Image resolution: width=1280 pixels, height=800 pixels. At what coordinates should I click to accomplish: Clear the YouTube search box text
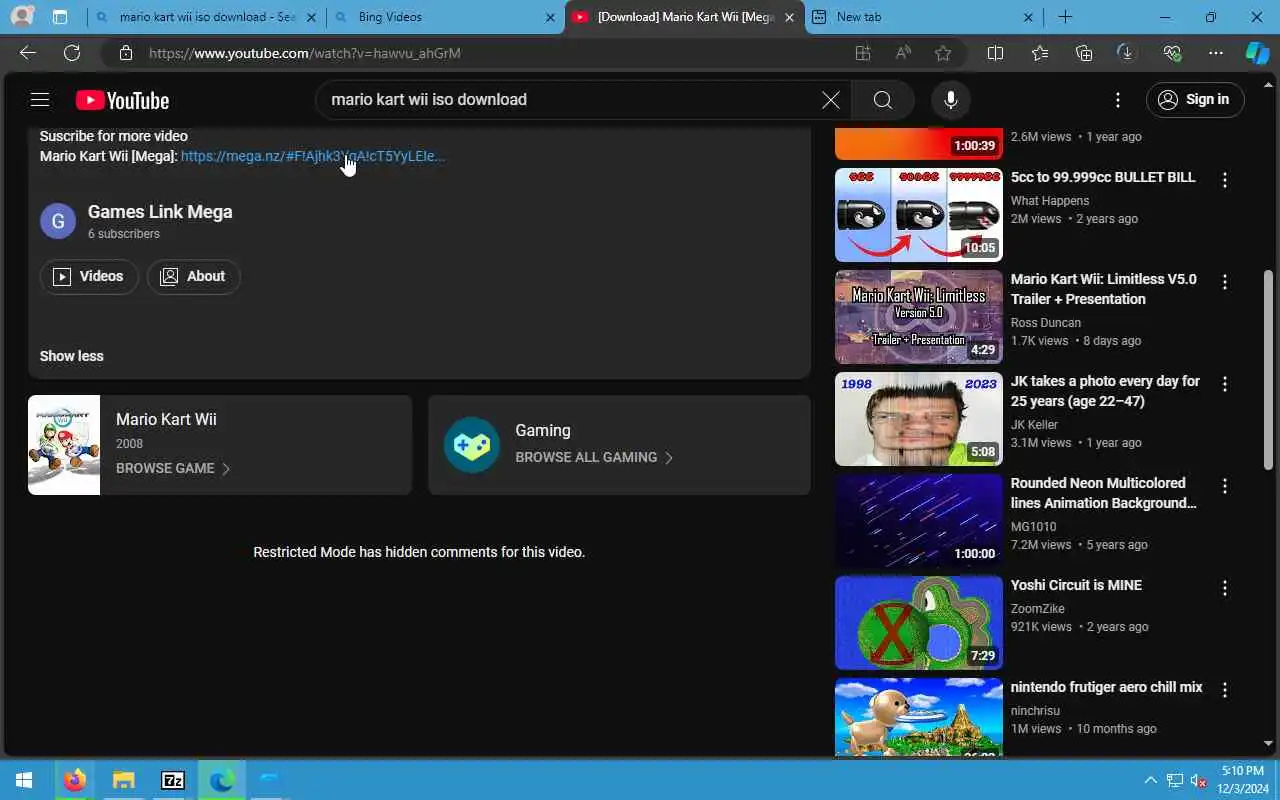(x=830, y=99)
